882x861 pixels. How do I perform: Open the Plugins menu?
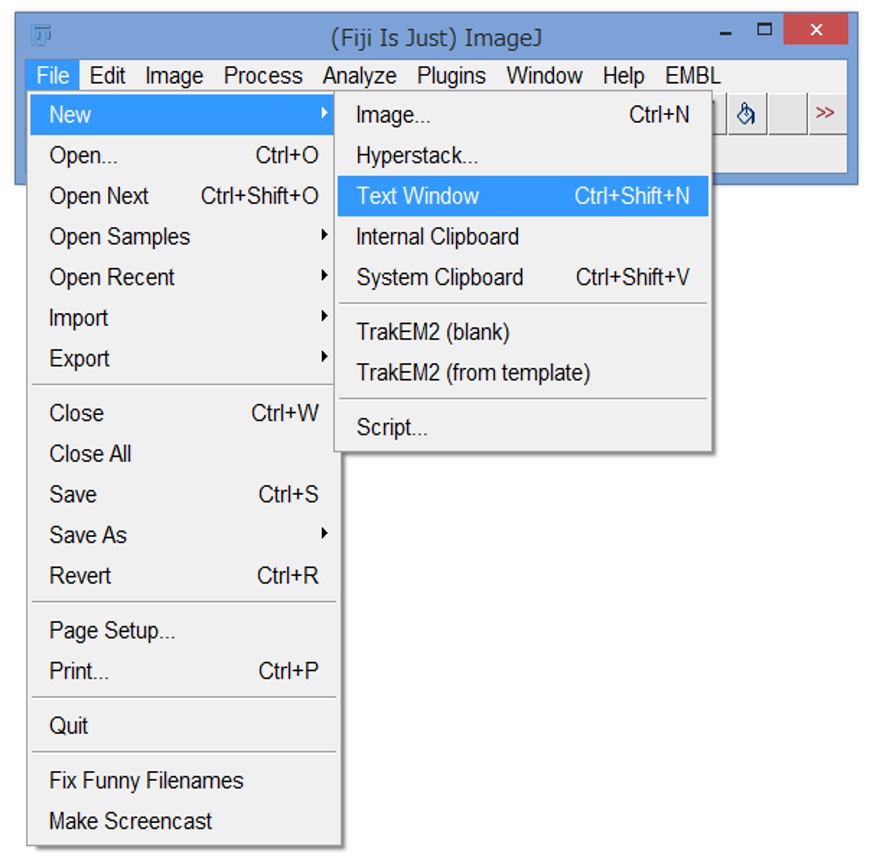[451, 75]
